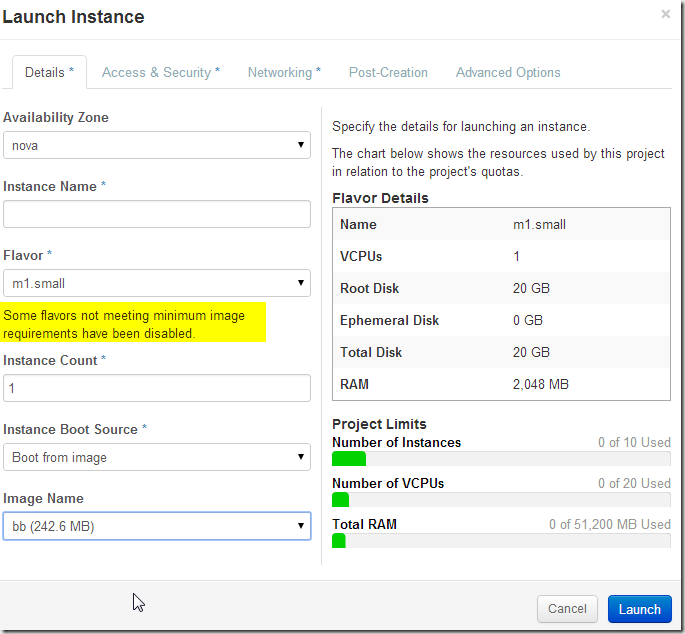Viewport: 685px width, 634px height.
Task: Edit the Instance Count field
Action: pyautogui.click(x=157, y=388)
